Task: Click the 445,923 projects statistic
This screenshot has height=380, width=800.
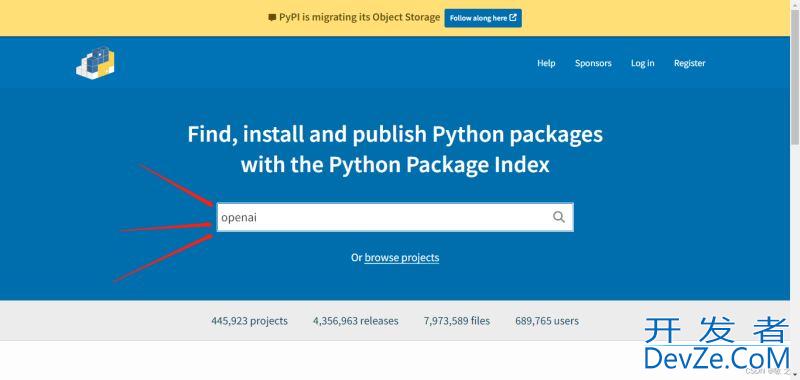Action: point(249,321)
